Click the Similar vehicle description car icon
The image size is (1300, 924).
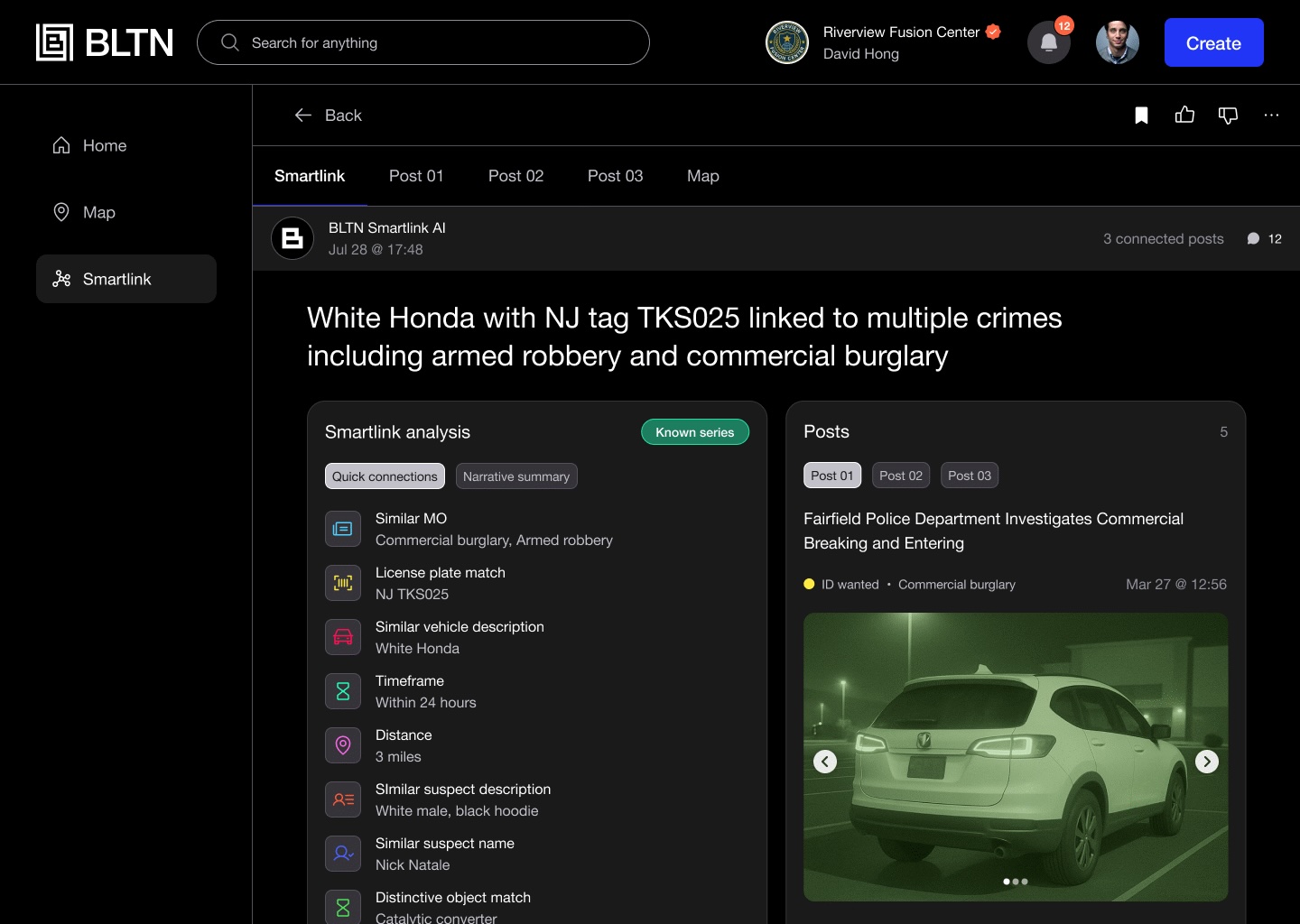pos(343,637)
